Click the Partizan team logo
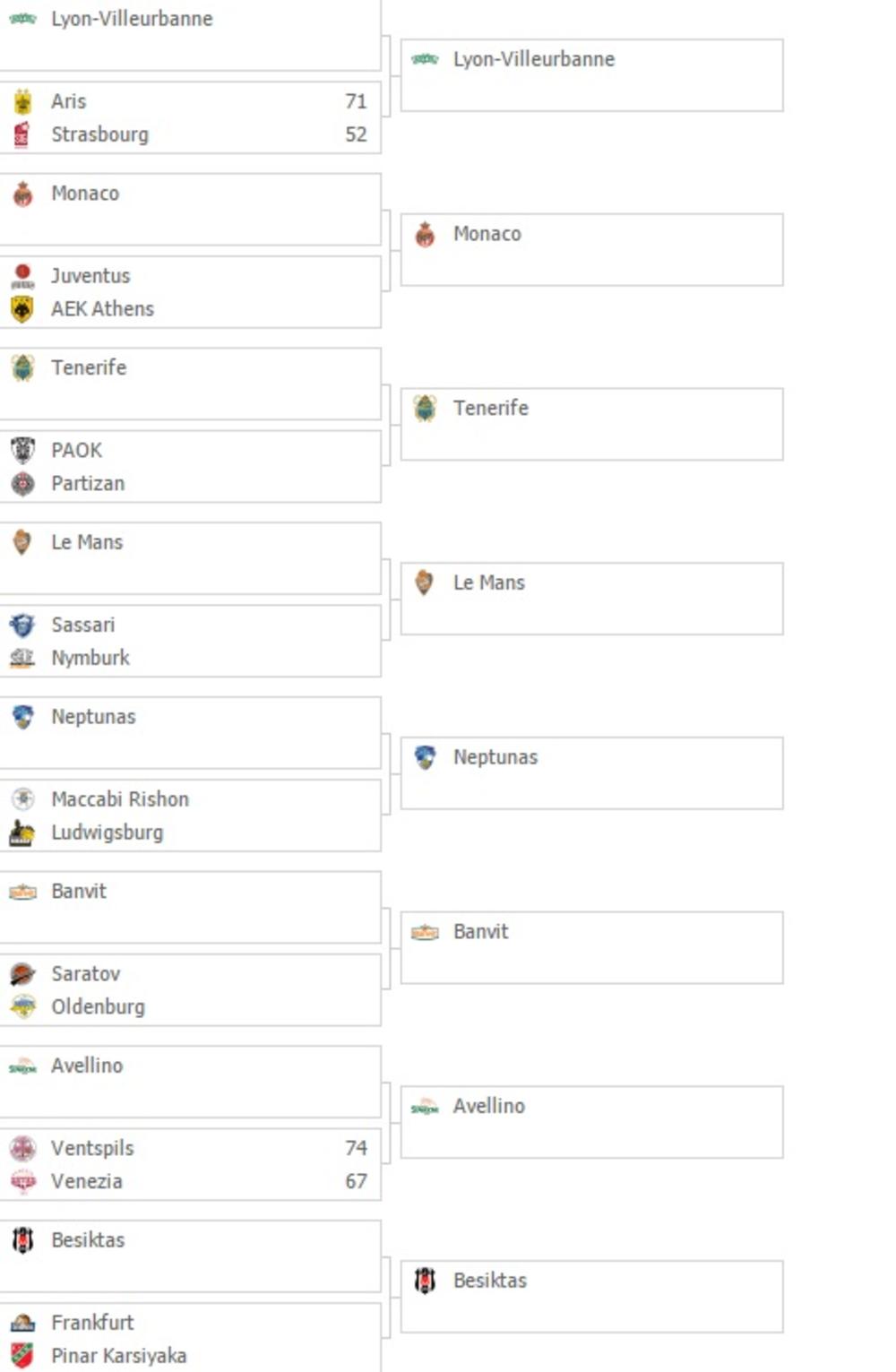Viewport: 896px width, 1372px height. (x=22, y=484)
